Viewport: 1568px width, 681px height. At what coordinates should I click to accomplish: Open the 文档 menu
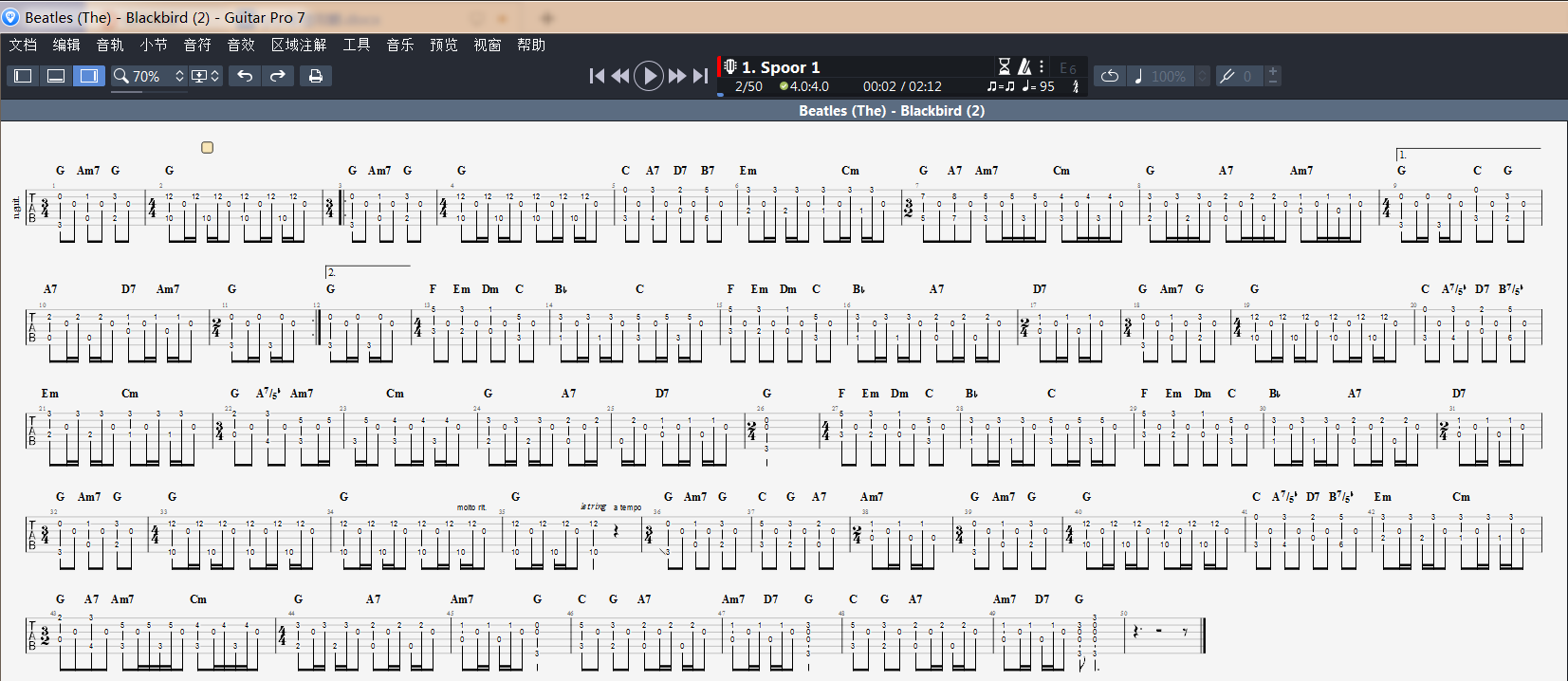pyautogui.click(x=23, y=45)
